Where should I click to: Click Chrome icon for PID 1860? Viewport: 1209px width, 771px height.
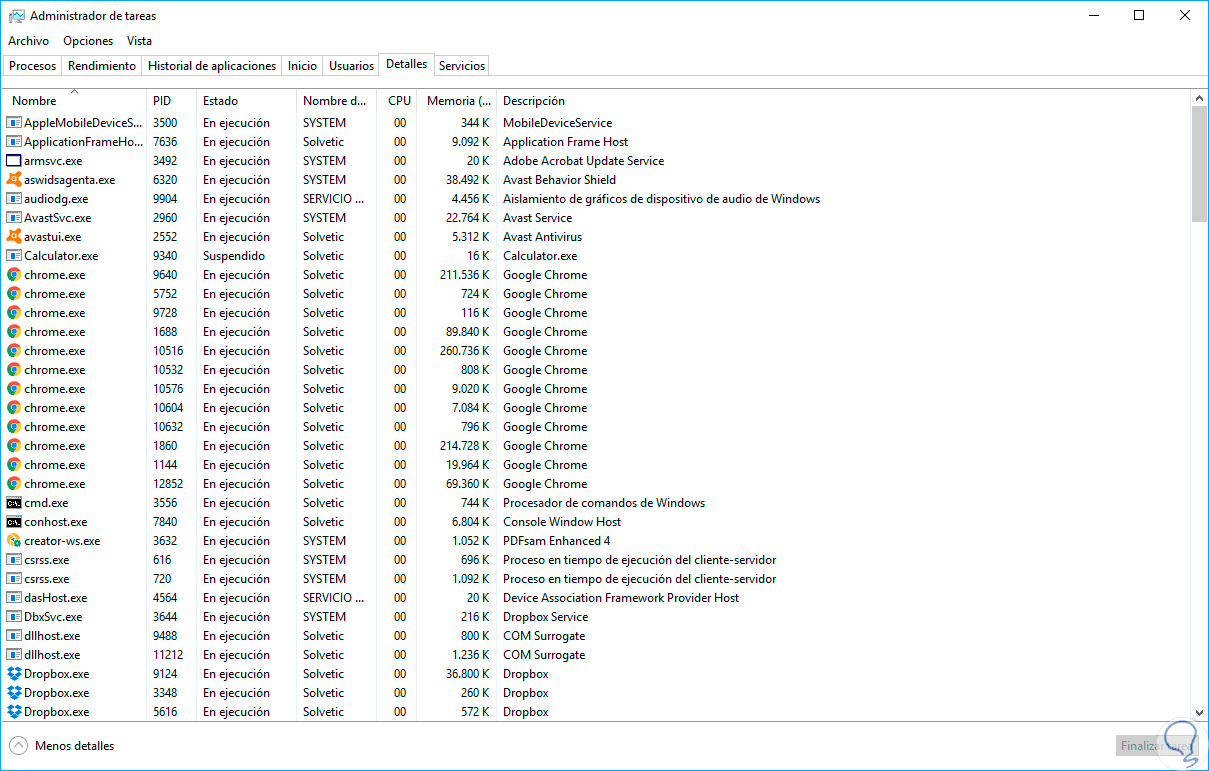14,446
